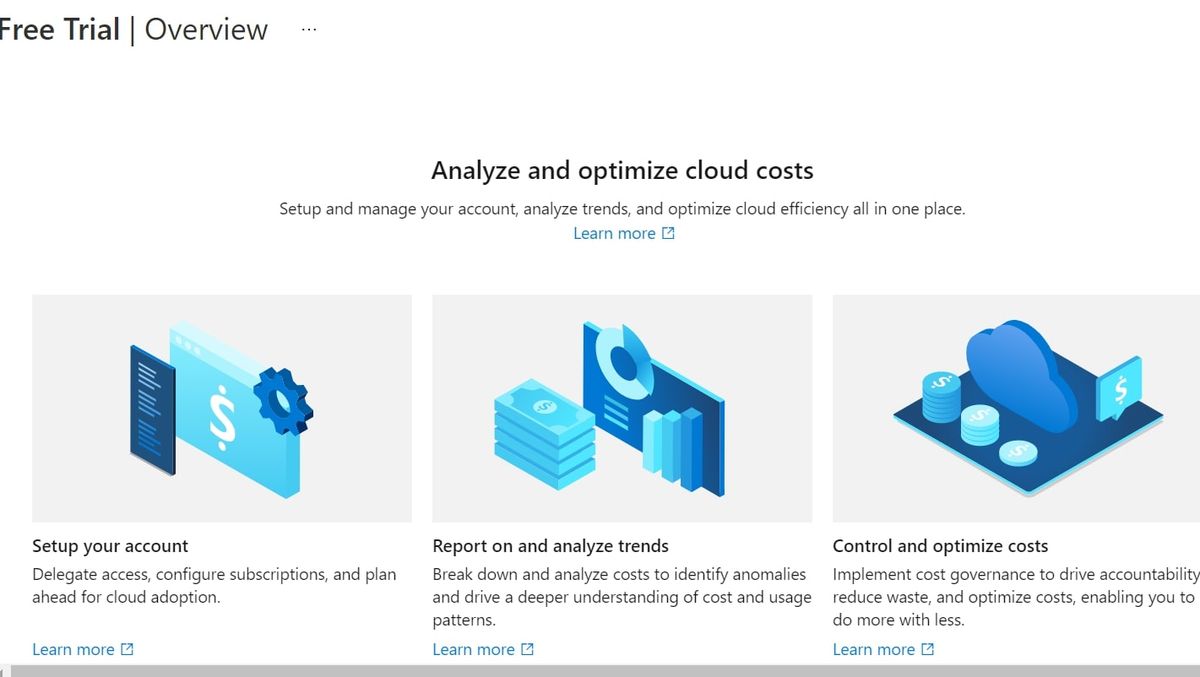Click the Report on and analyze trends title
The width and height of the screenshot is (1200, 677).
coord(550,546)
